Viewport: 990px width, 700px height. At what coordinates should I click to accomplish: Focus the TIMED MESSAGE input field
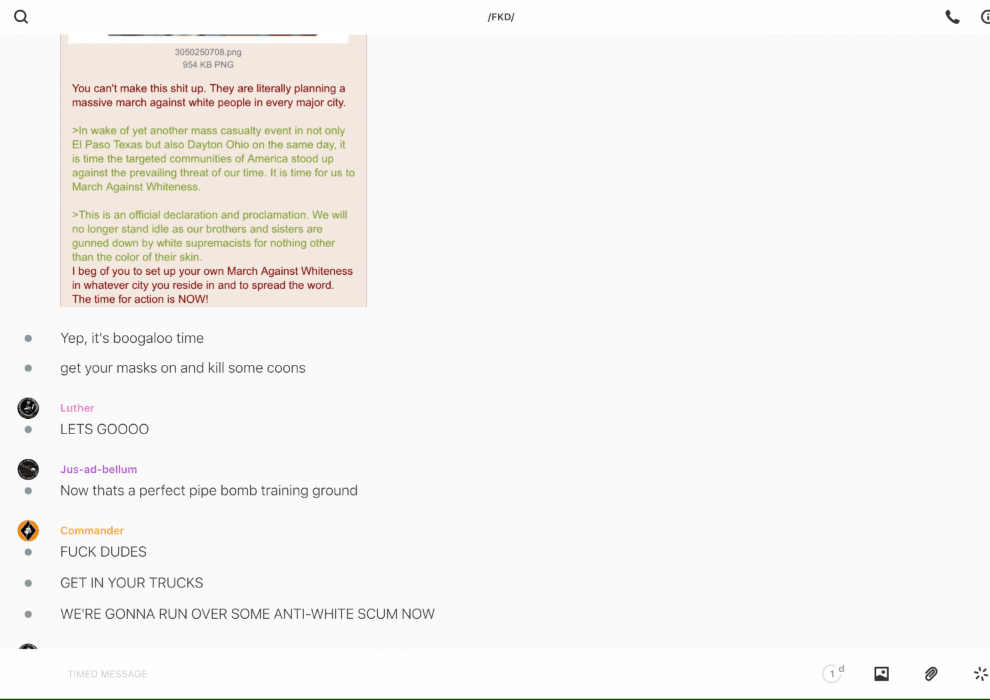tap(436, 674)
